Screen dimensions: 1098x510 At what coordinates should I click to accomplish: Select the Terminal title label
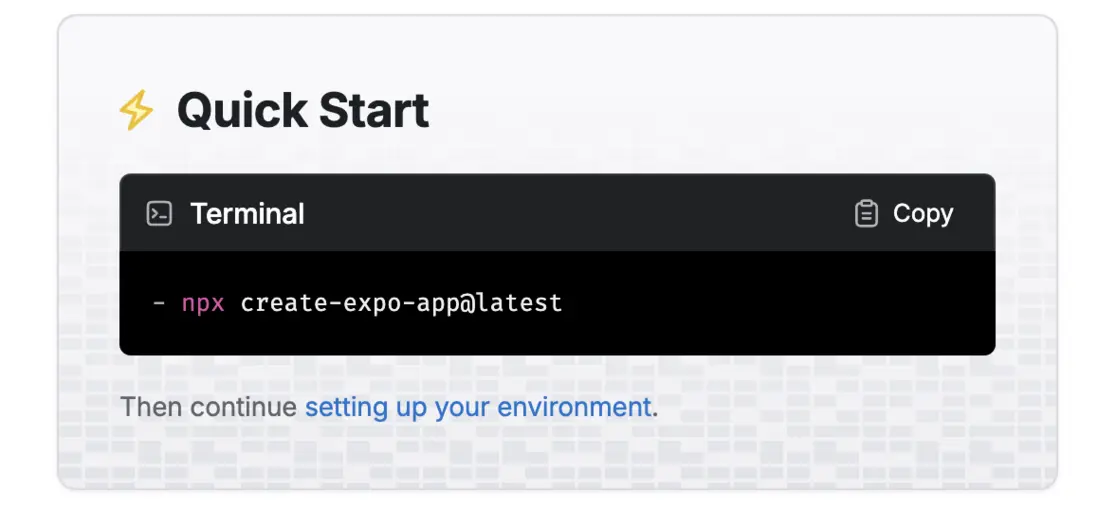click(x=247, y=214)
